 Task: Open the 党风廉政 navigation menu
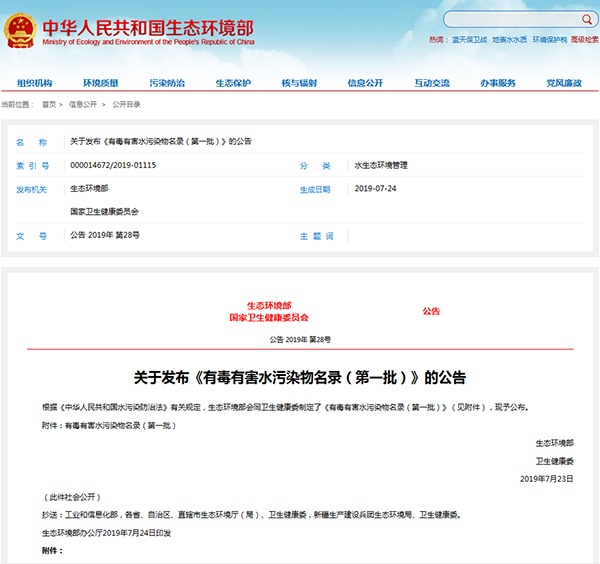[564, 83]
